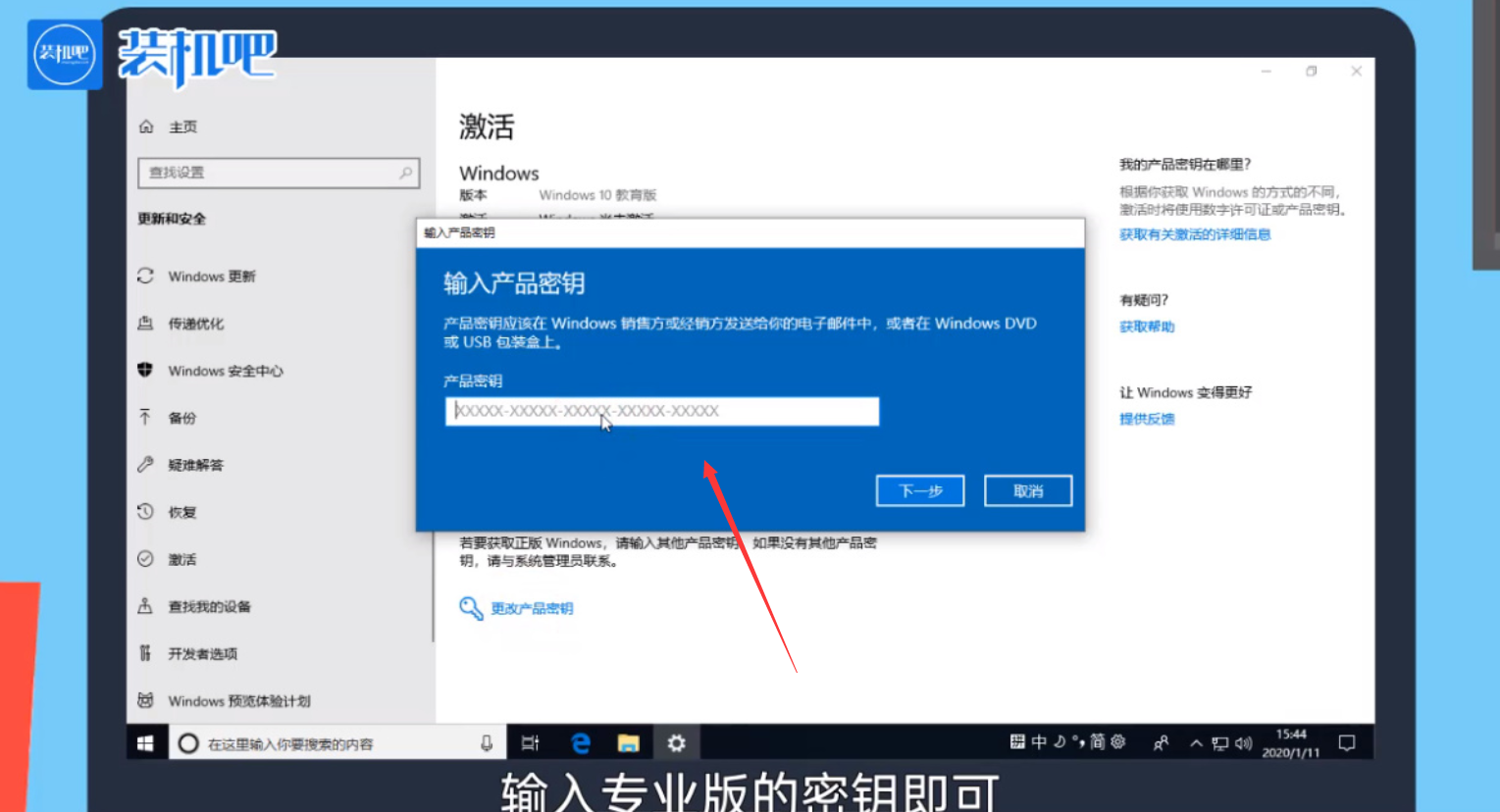This screenshot has width=1500, height=812.
Task: Click the shield icon for Windows 安全中心
Action: click(x=145, y=370)
